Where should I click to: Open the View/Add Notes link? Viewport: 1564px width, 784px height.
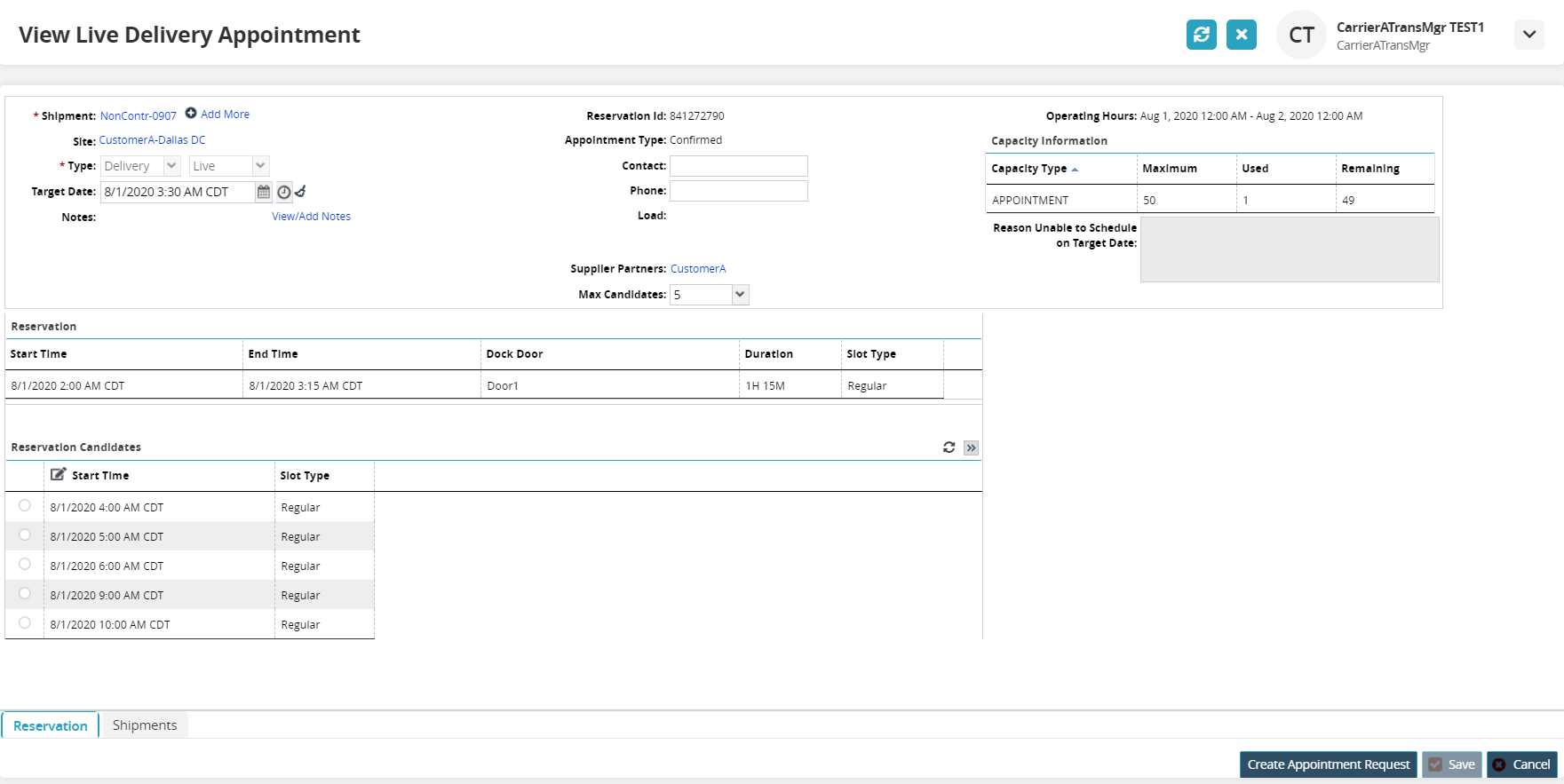(311, 217)
